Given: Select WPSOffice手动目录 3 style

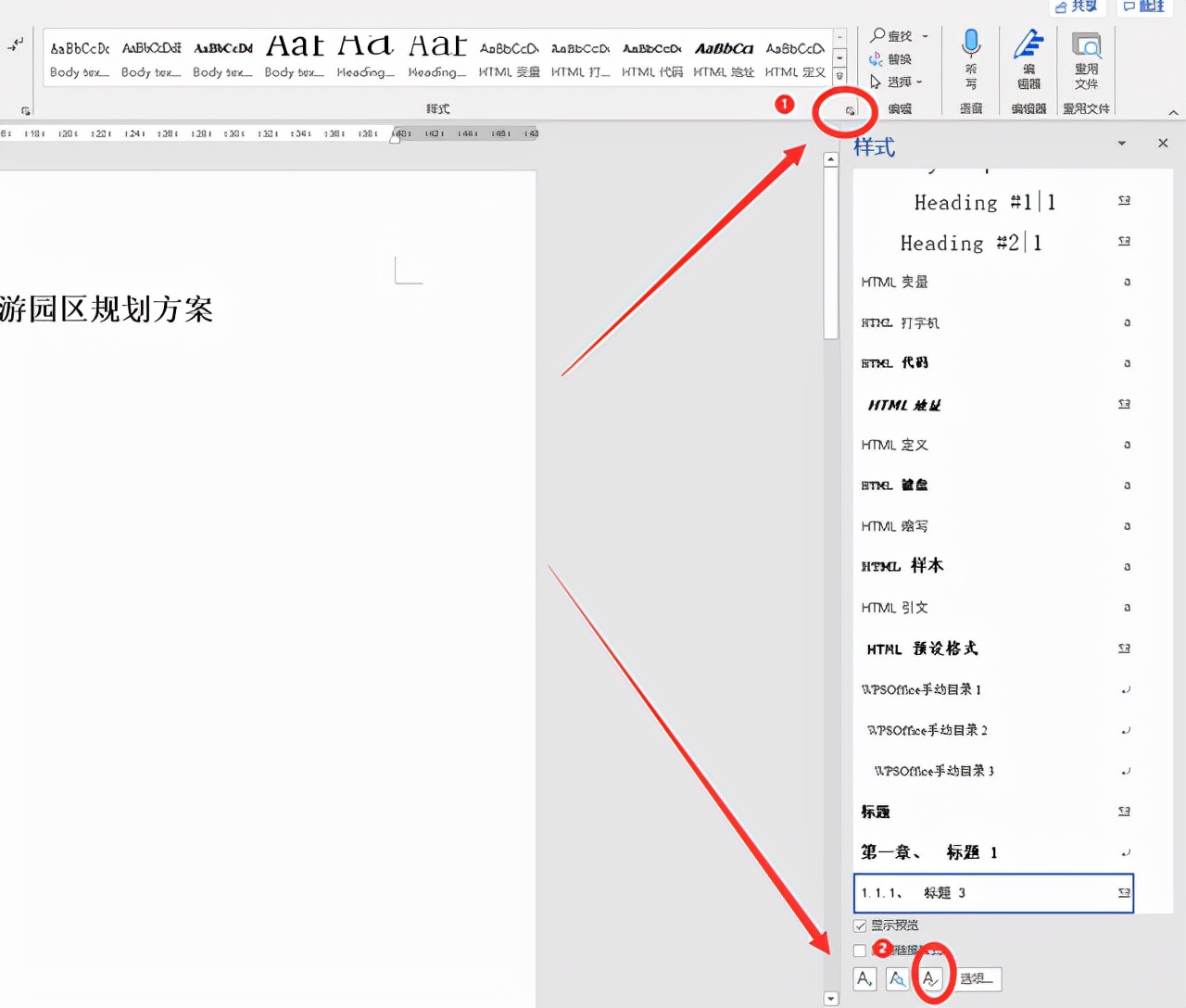Looking at the screenshot, I should point(993,771).
